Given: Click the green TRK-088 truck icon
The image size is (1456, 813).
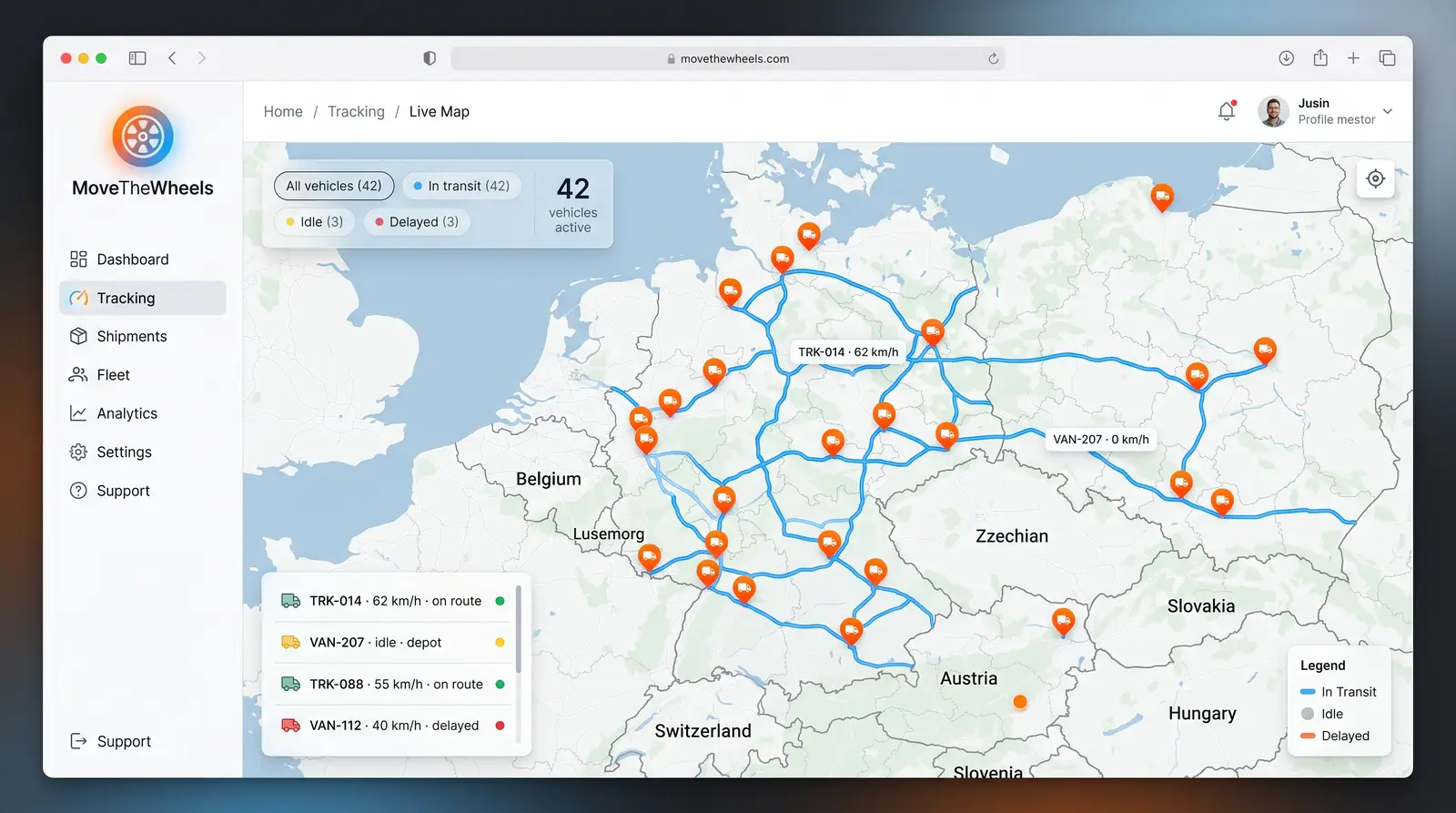Looking at the screenshot, I should 290,684.
